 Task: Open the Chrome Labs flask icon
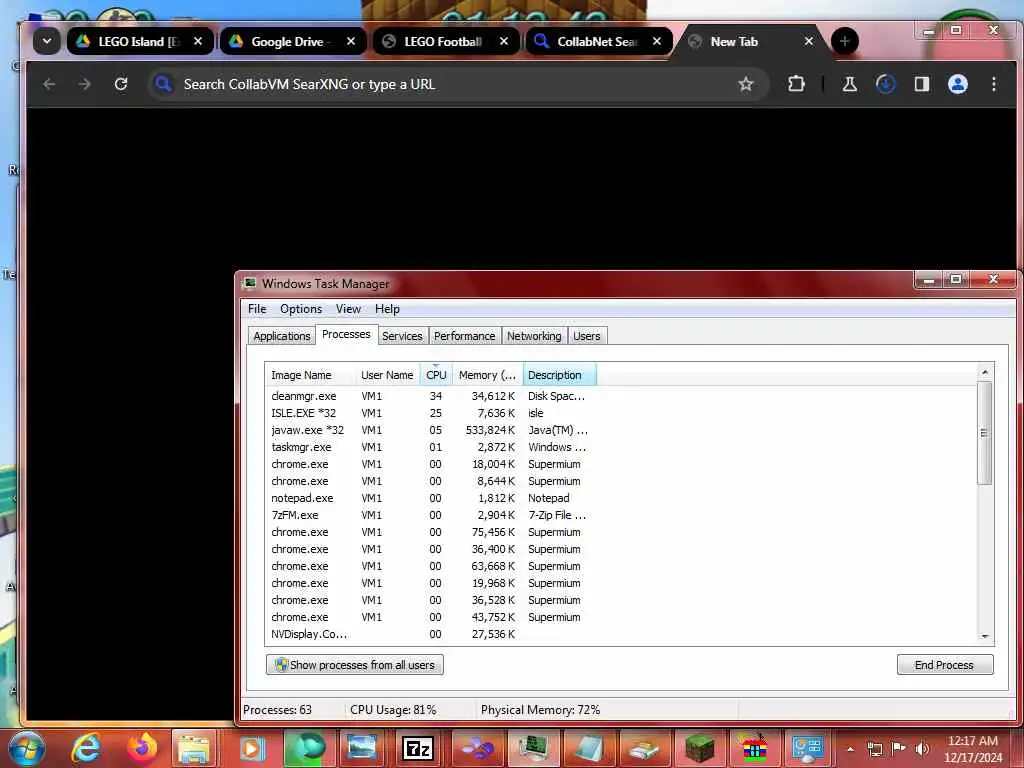pyautogui.click(x=850, y=84)
